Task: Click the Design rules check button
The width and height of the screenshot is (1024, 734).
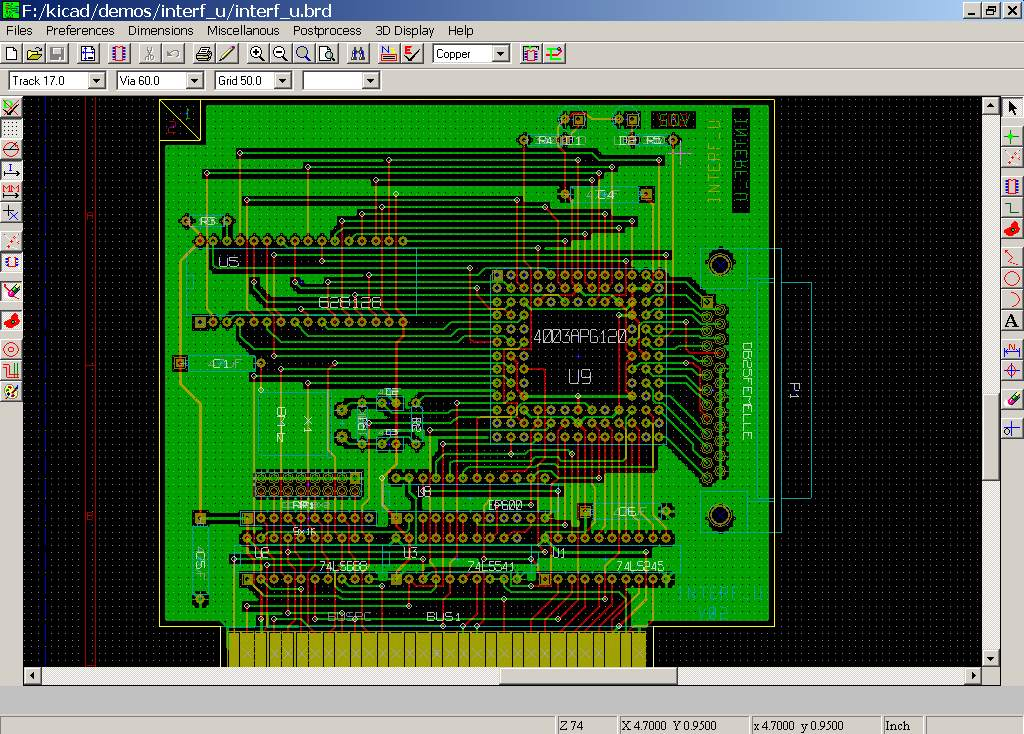Action: coord(413,54)
